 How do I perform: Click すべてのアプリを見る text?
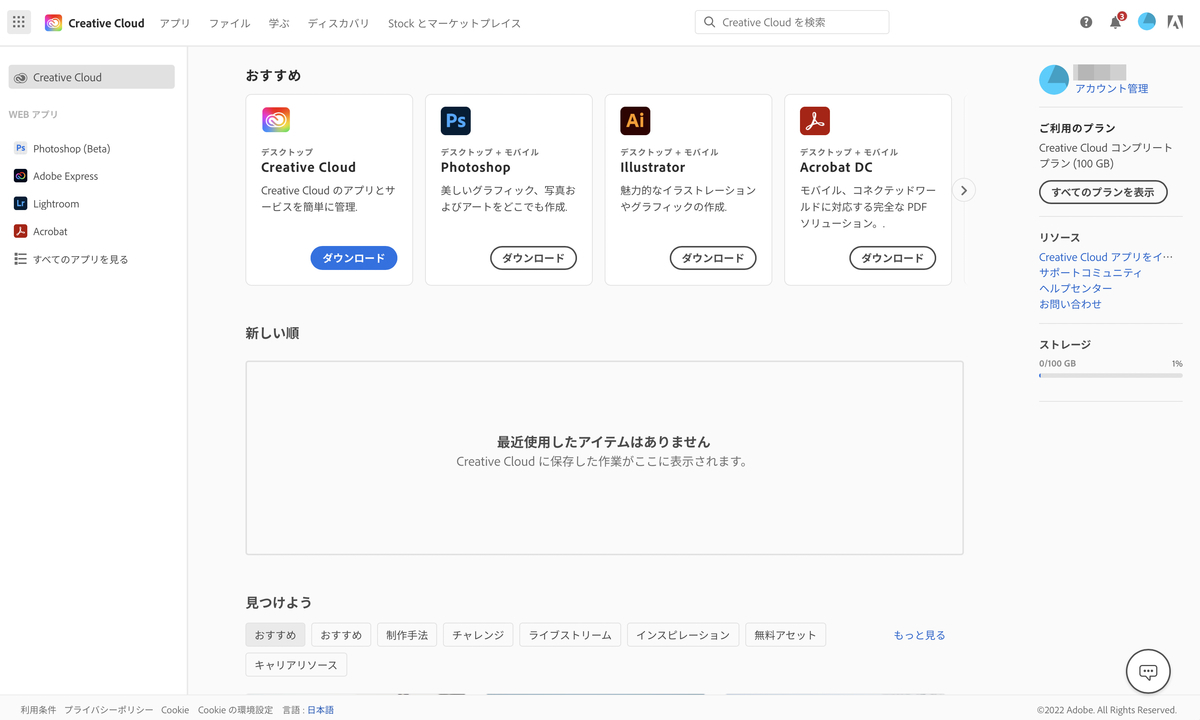(x=80, y=259)
